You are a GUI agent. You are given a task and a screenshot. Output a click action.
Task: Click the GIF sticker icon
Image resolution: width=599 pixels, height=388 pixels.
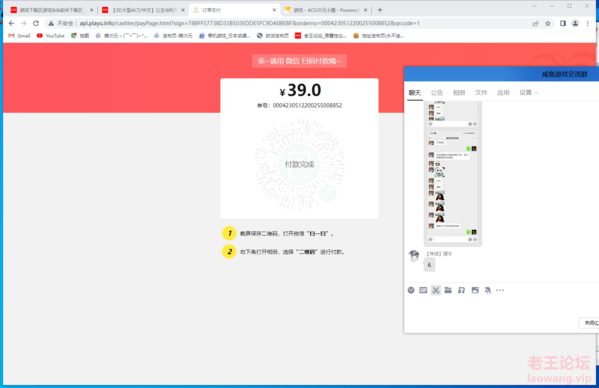423,290
